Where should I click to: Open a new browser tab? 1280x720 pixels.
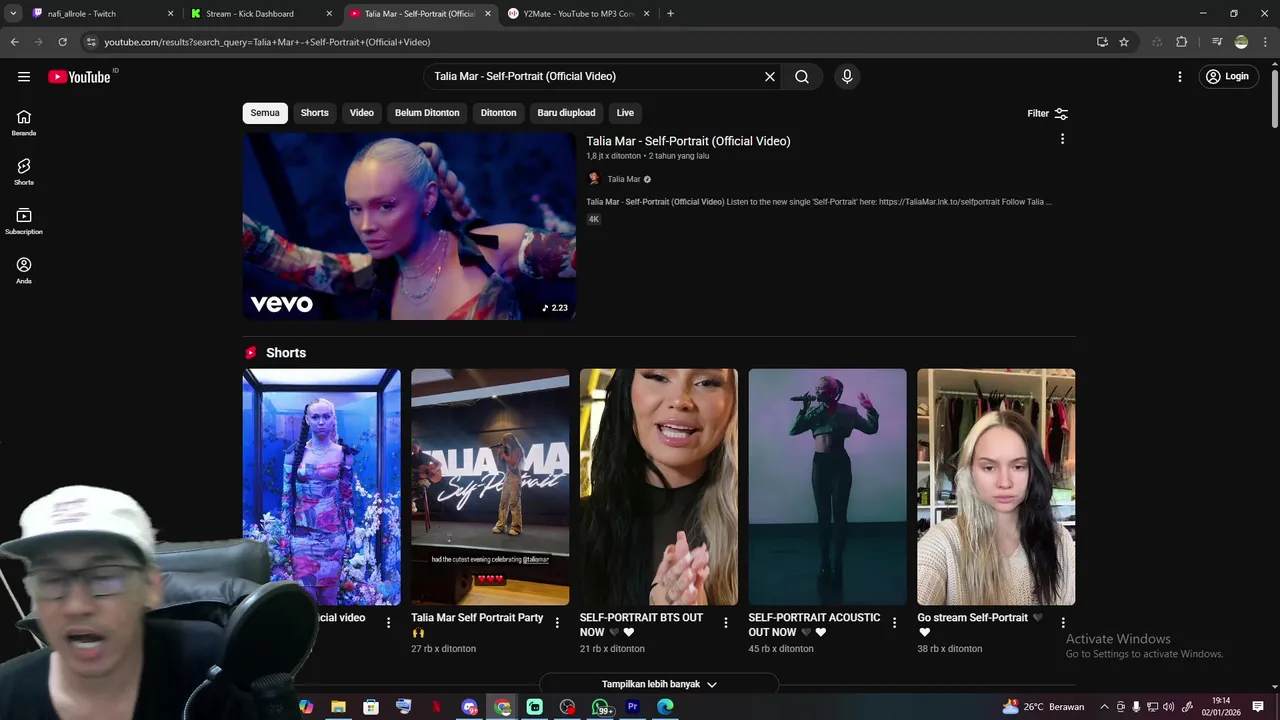tap(670, 14)
